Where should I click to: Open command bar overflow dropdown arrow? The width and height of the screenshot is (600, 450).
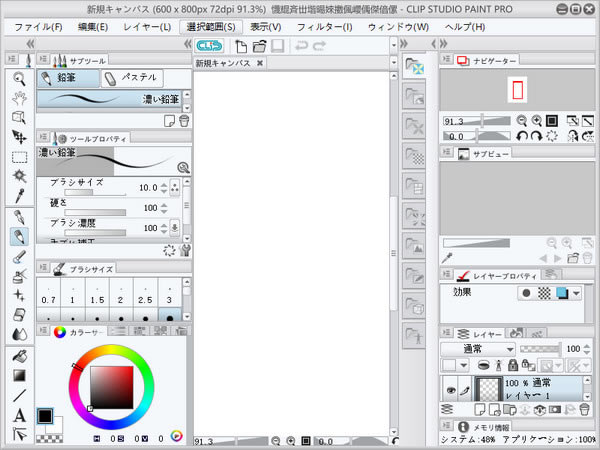[394, 46]
